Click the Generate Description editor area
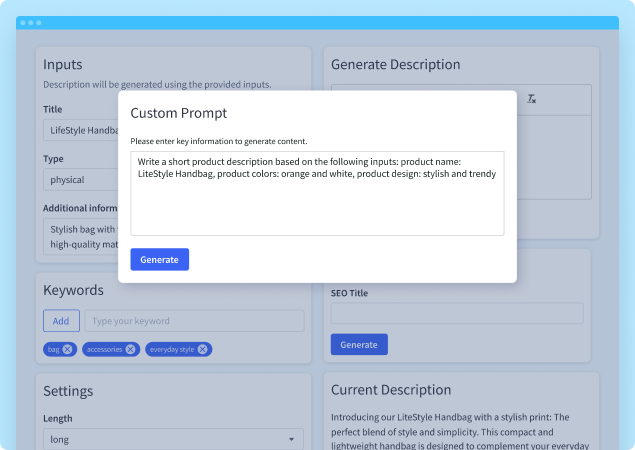The height and width of the screenshot is (450, 635). click(x=555, y=160)
